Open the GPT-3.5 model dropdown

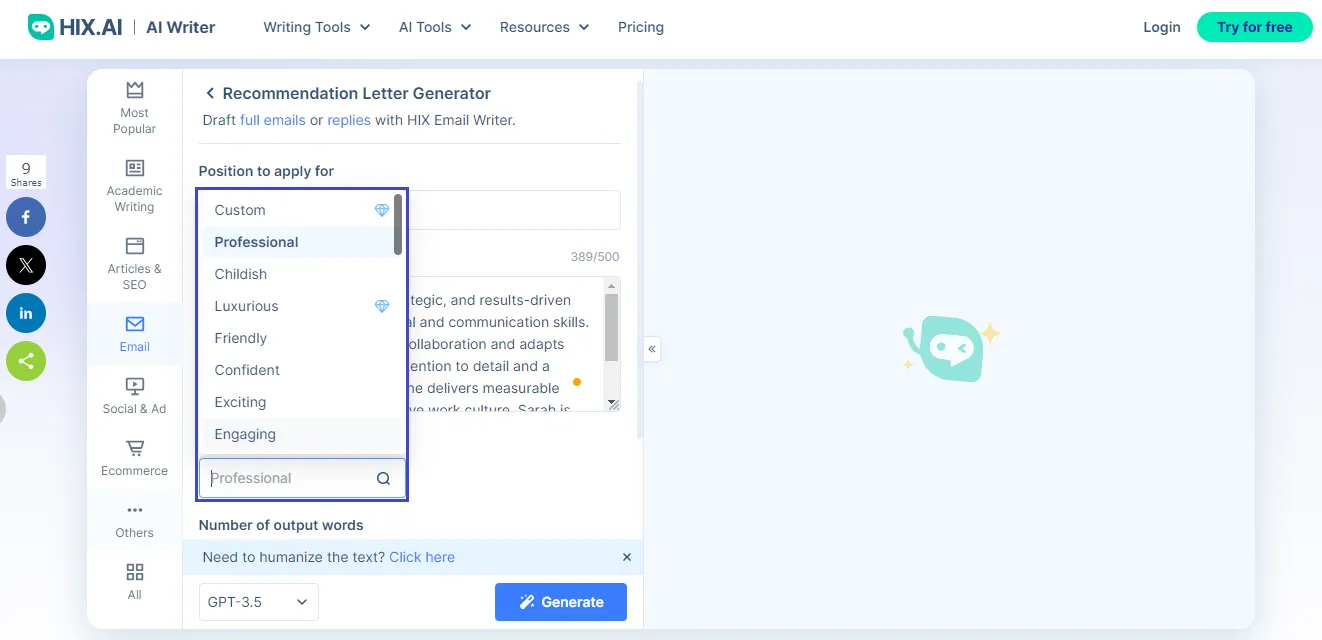pos(258,601)
